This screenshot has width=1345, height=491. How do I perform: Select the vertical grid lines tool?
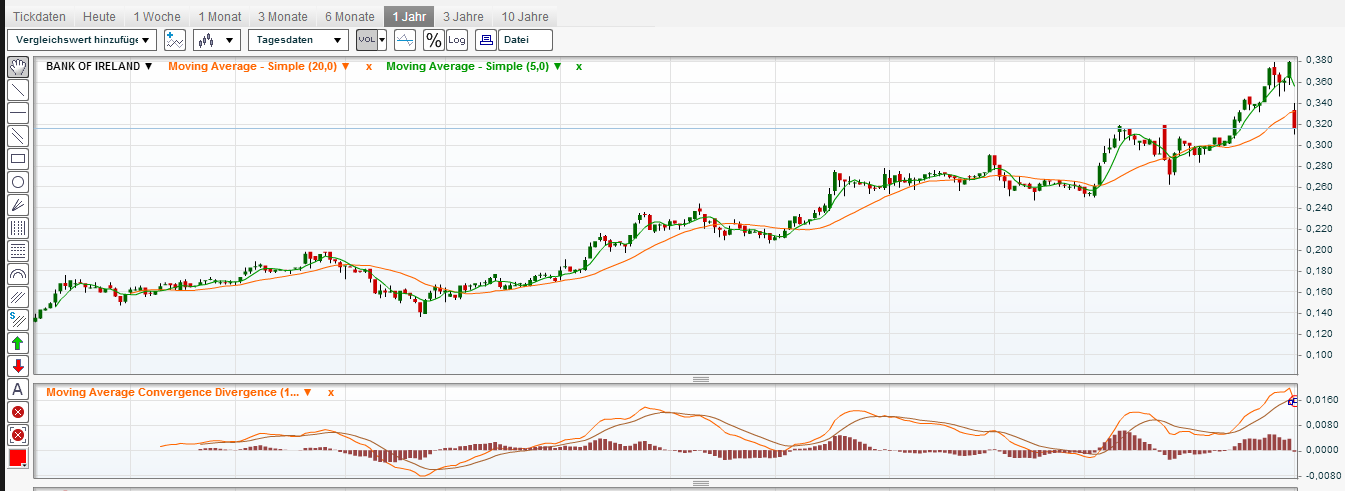[18, 228]
